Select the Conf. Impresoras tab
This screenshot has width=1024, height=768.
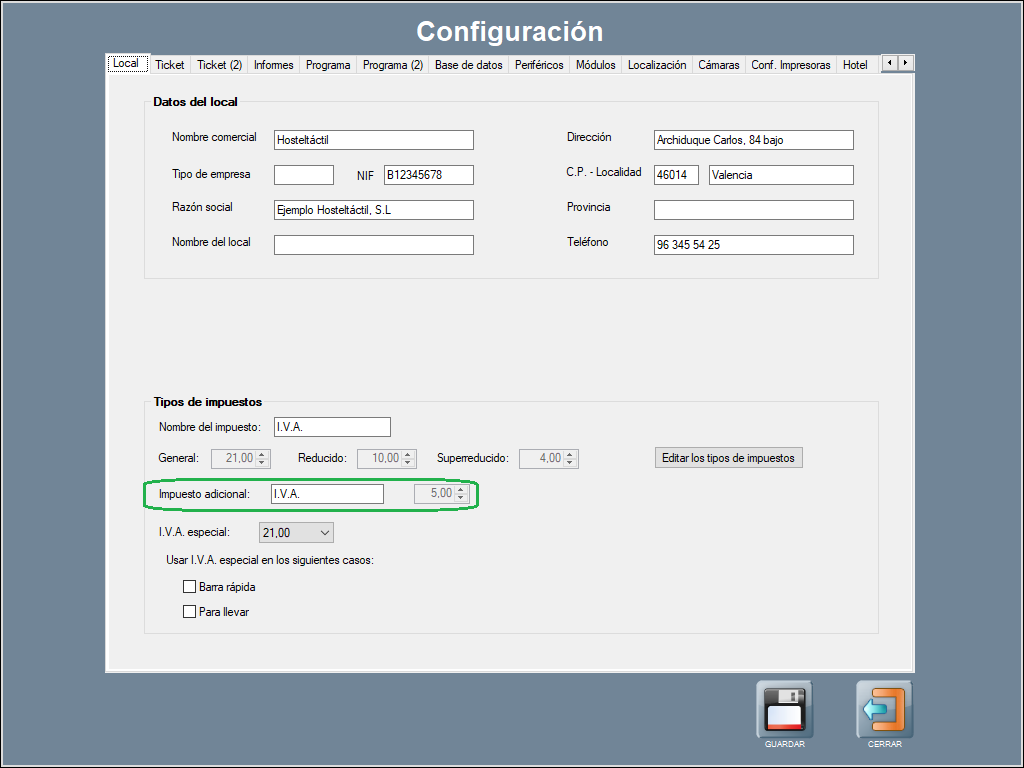click(x=790, y=65)
